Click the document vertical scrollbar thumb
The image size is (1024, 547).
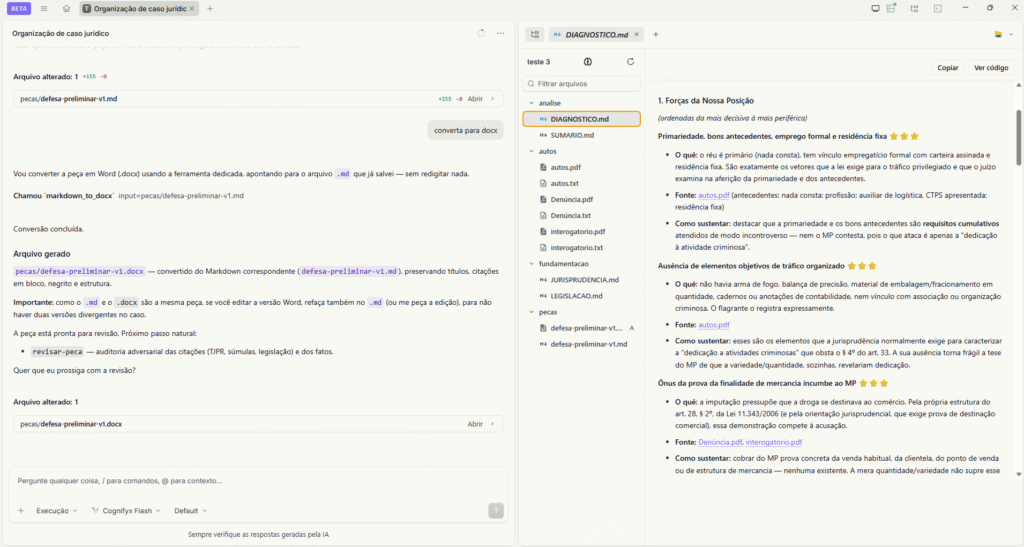point(1019,137)
